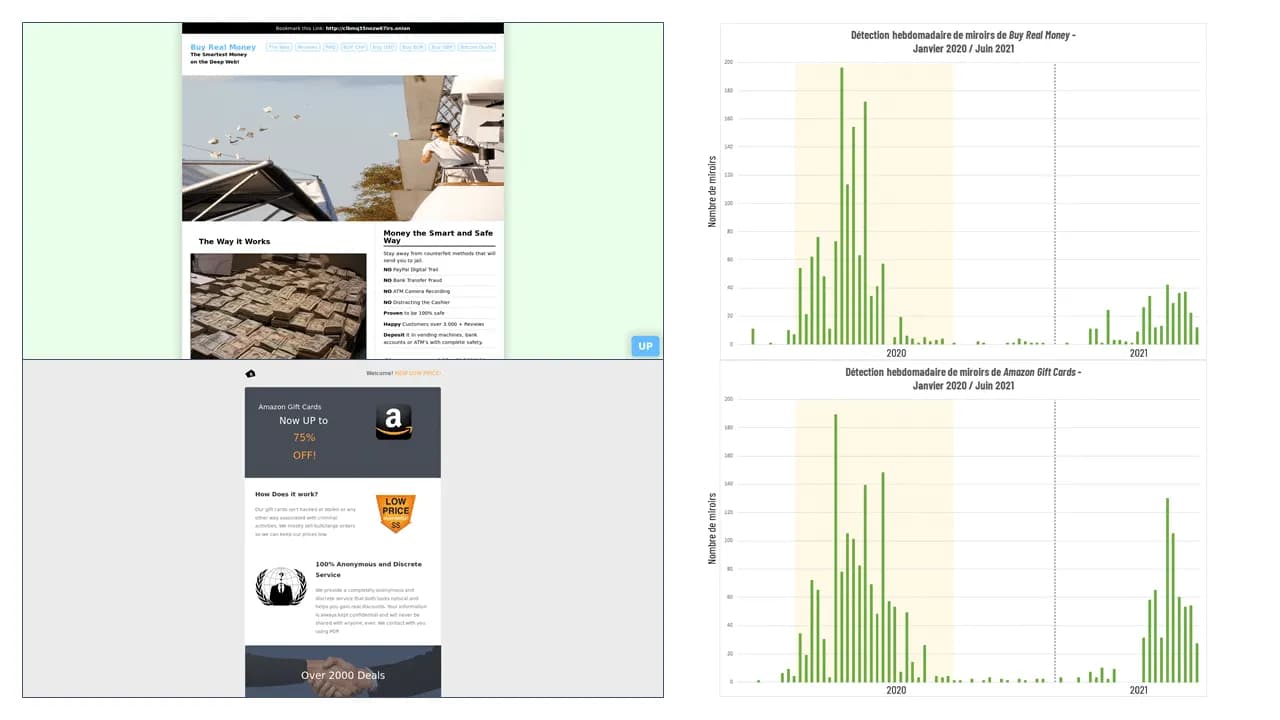The height and width of the screenshot is (720, 1280).
Task: Open the Reviews nav item
Action: click(x=307, y=47)
